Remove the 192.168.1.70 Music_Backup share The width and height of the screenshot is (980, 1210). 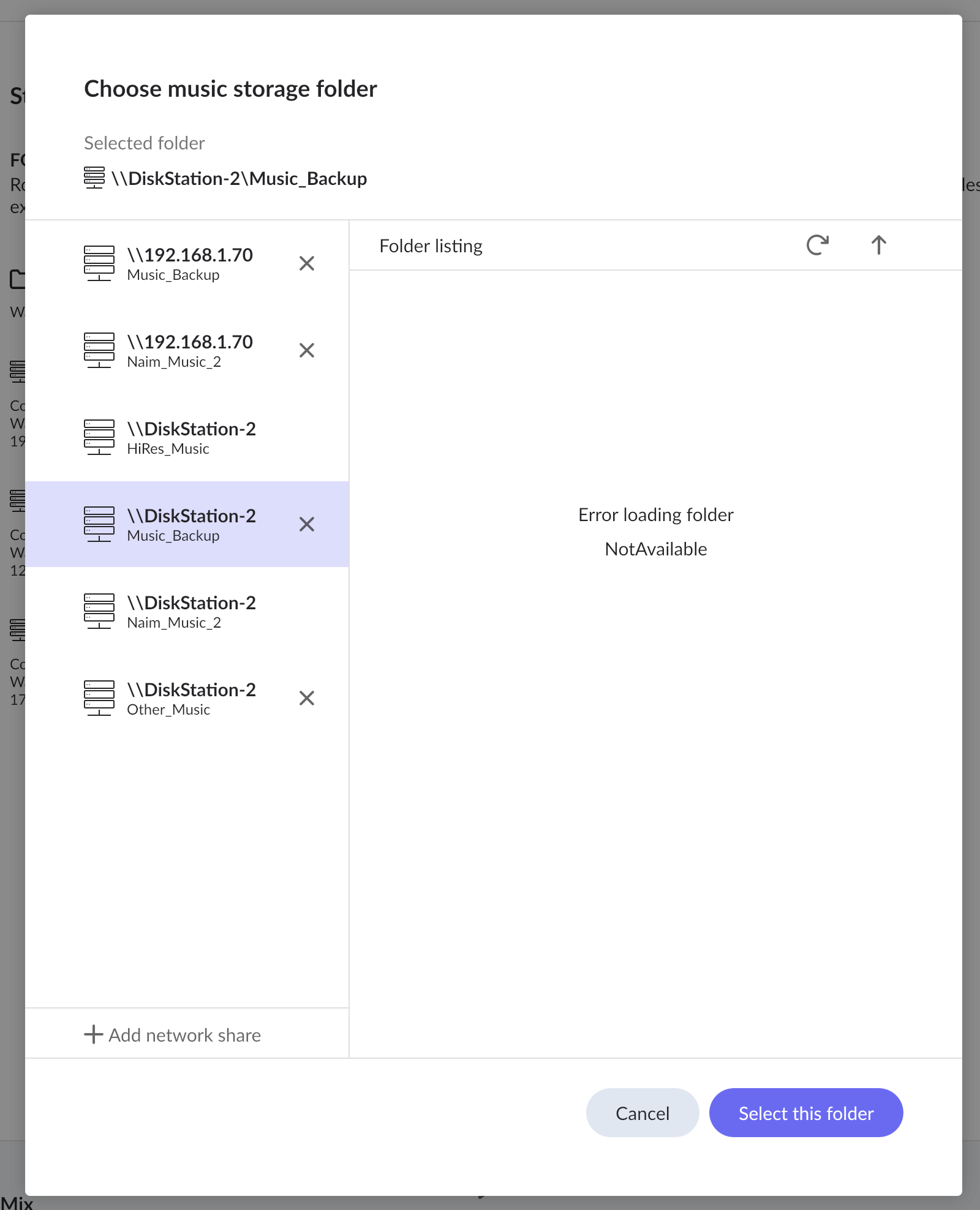[306, 263]
